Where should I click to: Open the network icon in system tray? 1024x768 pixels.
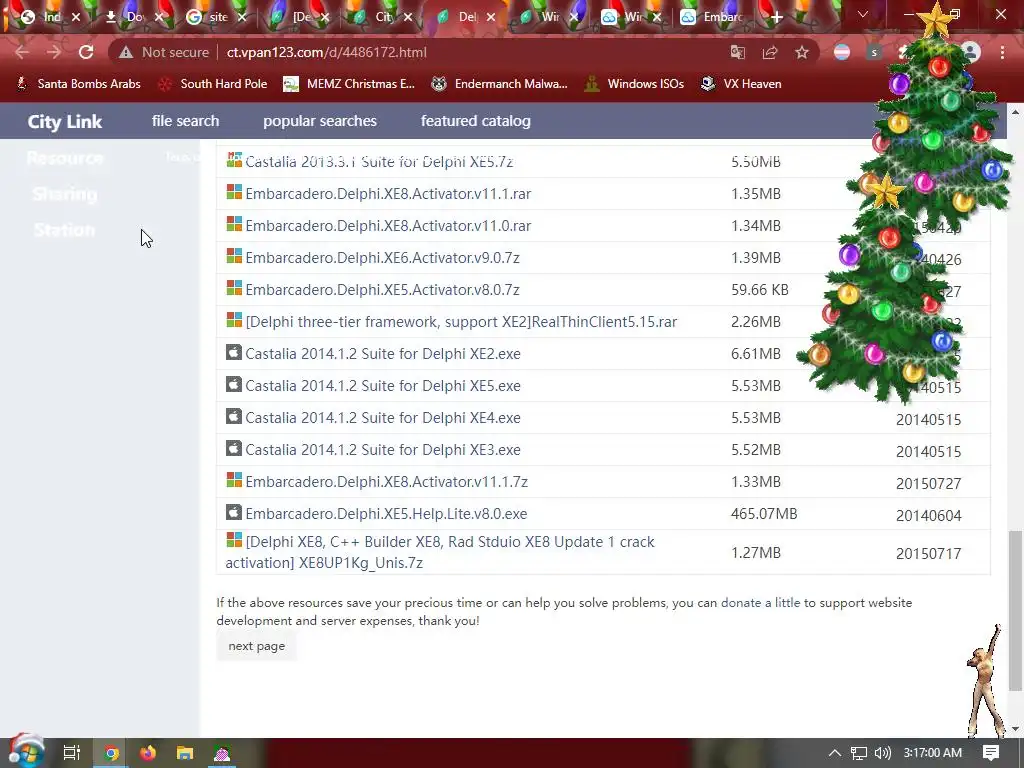pos(859,753)
